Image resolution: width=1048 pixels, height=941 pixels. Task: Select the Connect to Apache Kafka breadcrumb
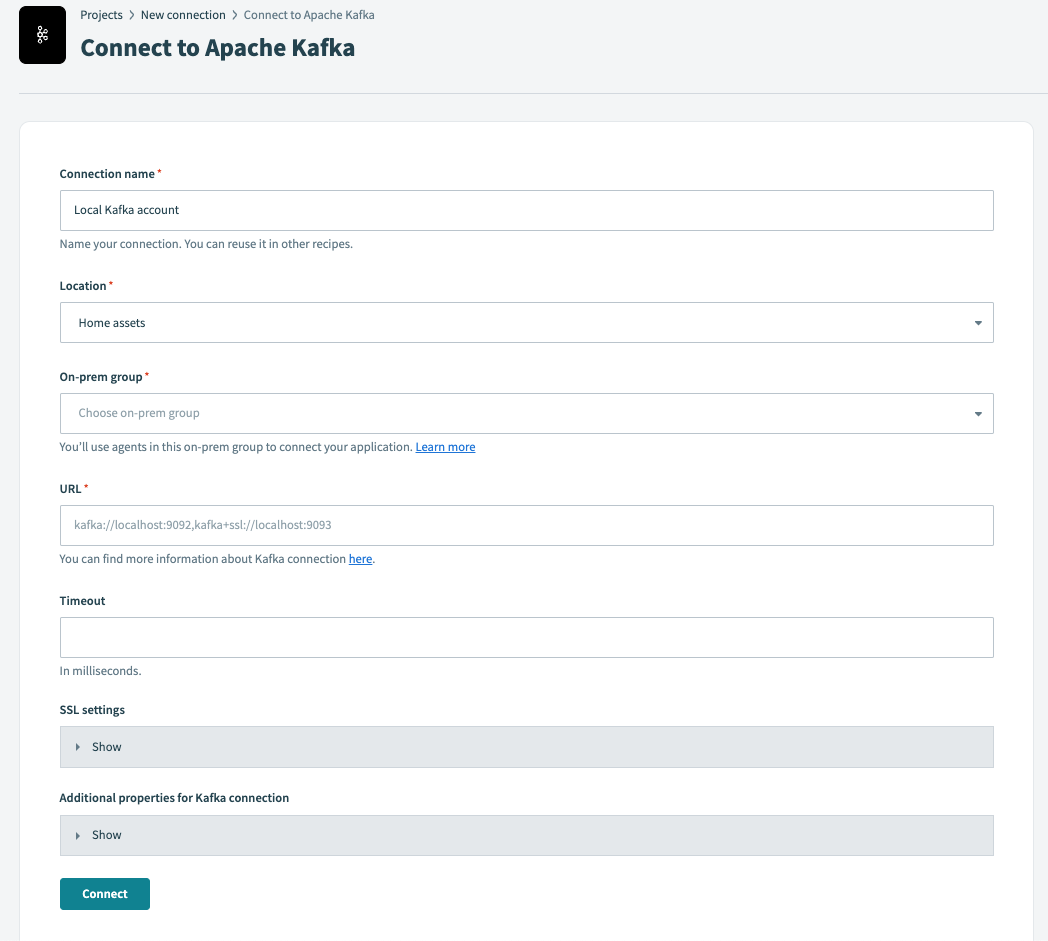point(309,14)
